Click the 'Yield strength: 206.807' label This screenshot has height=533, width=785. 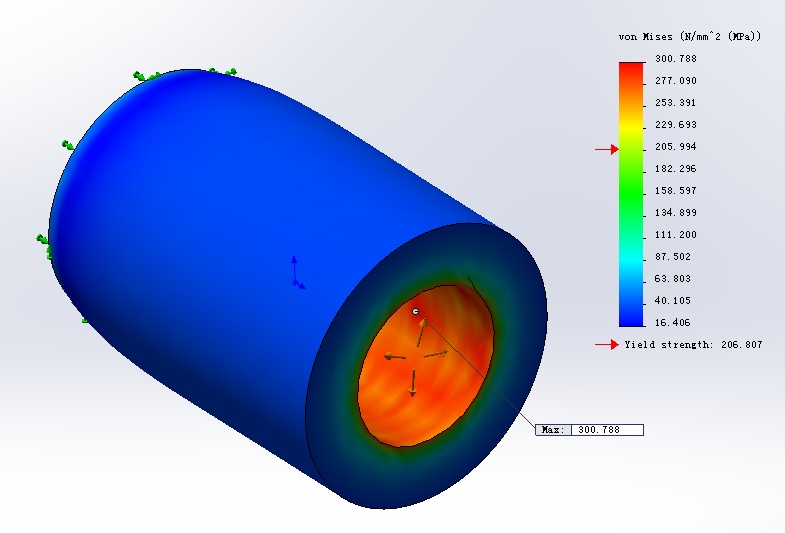[x=693, y=345]
